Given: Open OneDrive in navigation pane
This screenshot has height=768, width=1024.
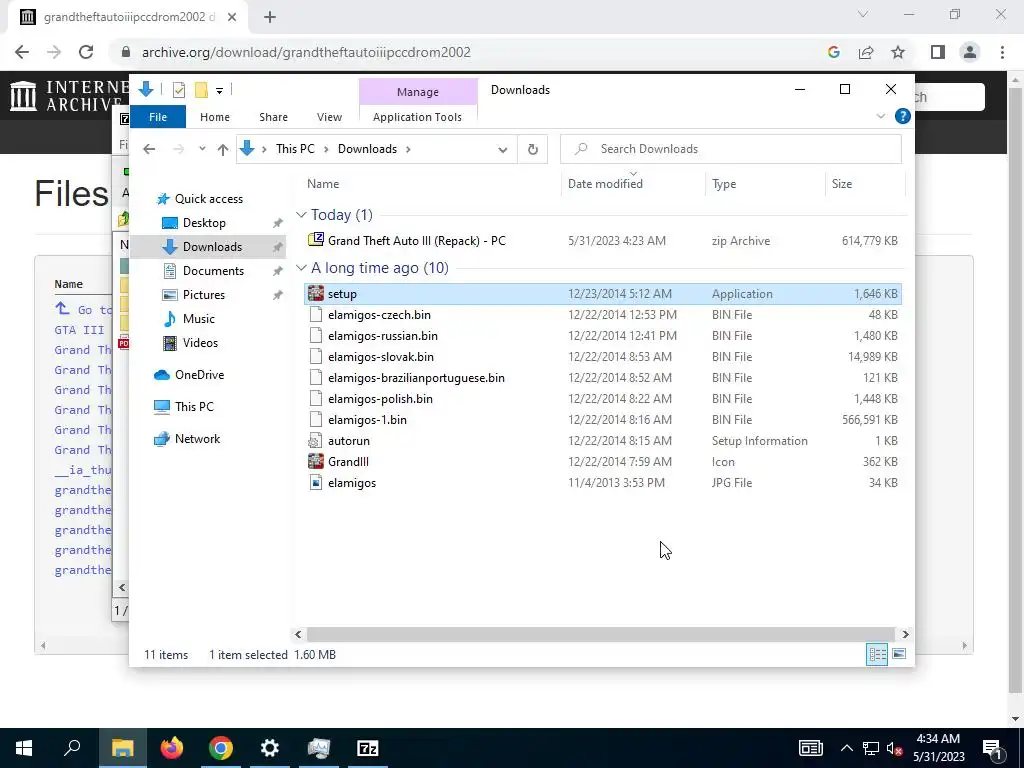Looking at the screenshot, I should 199,375.
